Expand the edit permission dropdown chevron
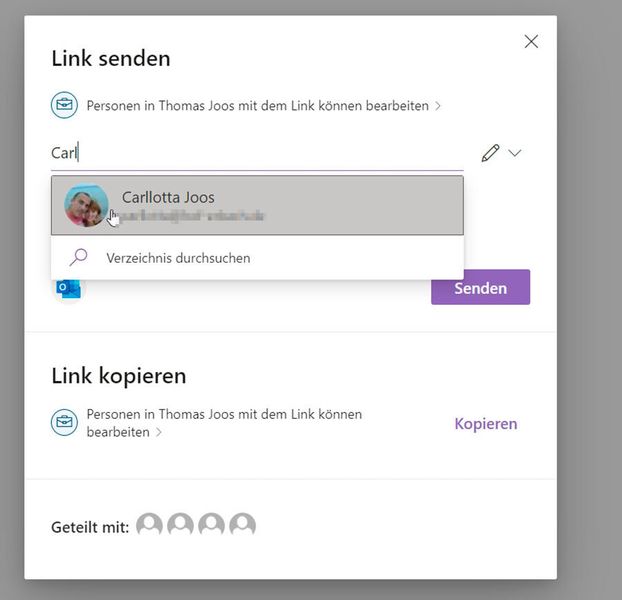The image size is (622, 600). (515, 153)
